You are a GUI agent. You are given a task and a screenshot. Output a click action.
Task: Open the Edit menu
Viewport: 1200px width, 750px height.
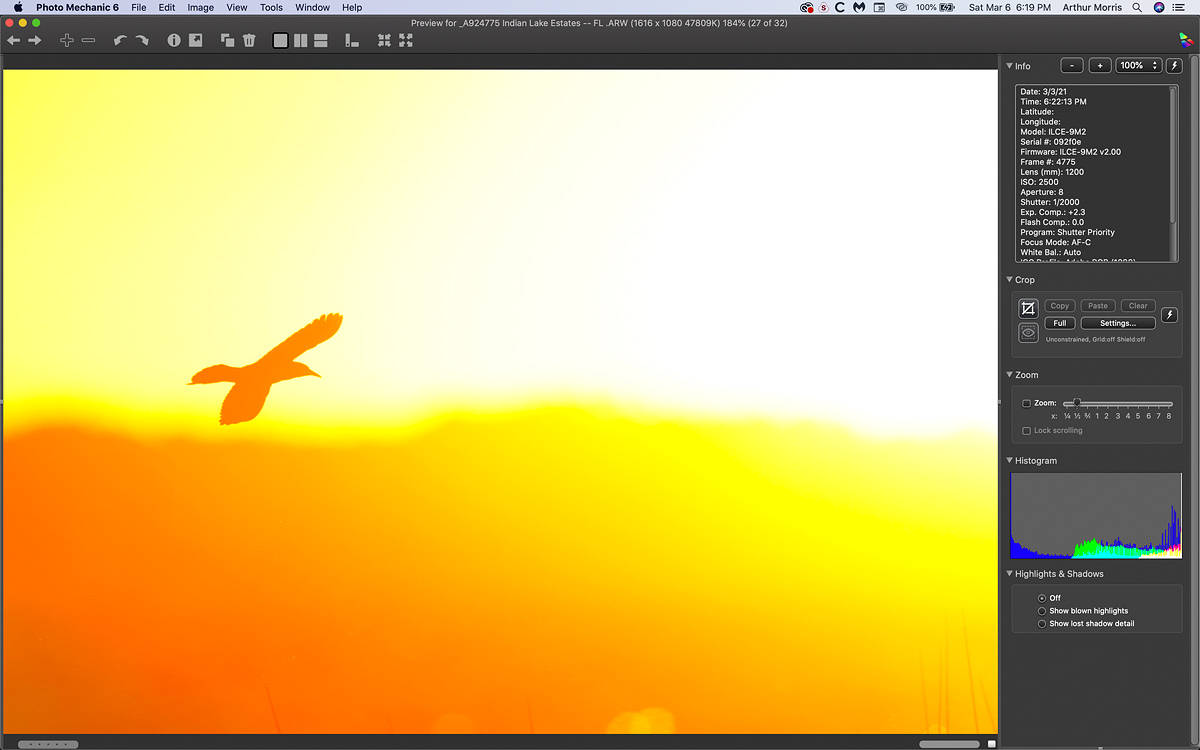tap(167, 7)
